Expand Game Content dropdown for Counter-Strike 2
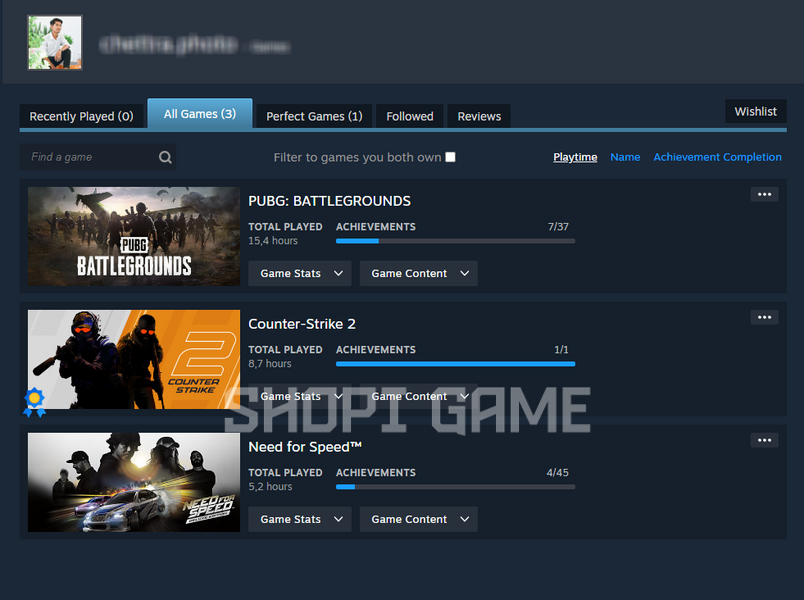 418,396
